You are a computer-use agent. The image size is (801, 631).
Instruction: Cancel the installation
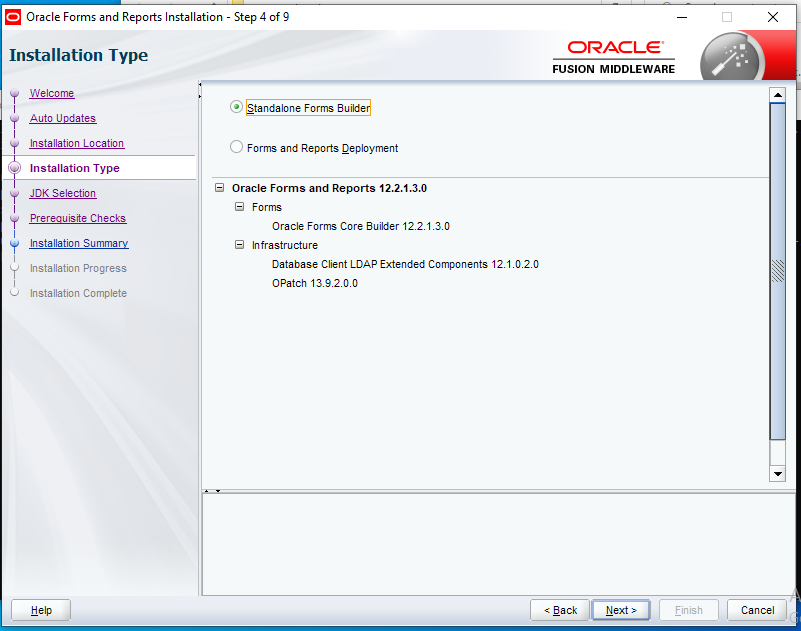pyautogui.click(x=757, y=610)
